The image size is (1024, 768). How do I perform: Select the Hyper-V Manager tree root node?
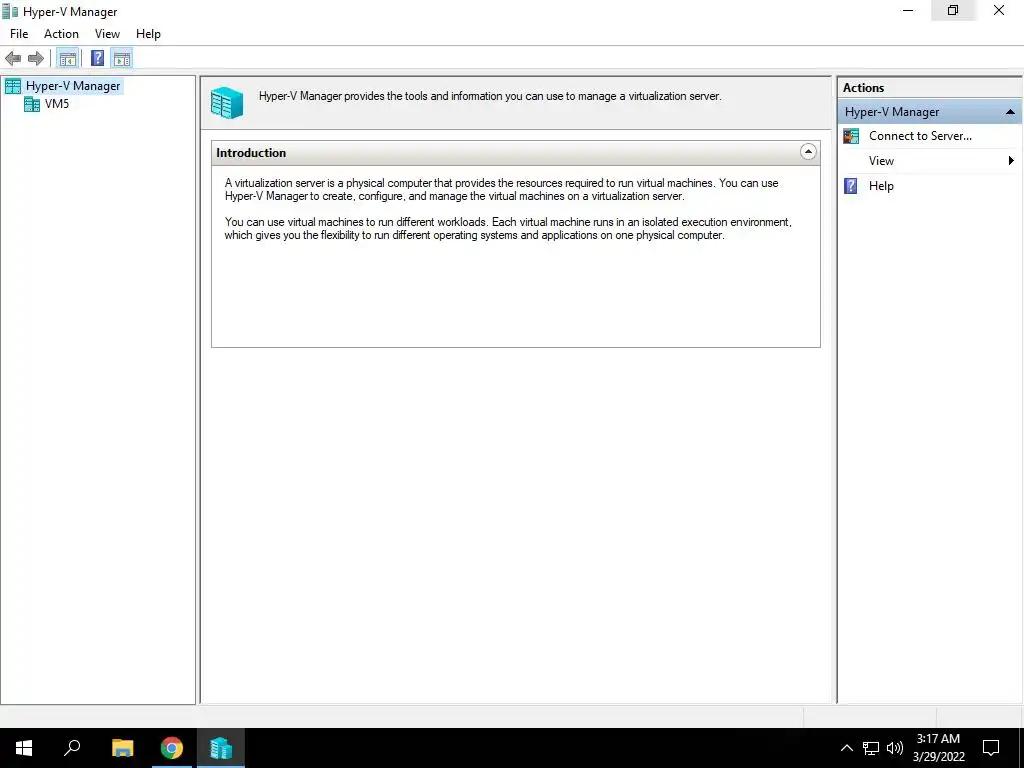[72, 86]
